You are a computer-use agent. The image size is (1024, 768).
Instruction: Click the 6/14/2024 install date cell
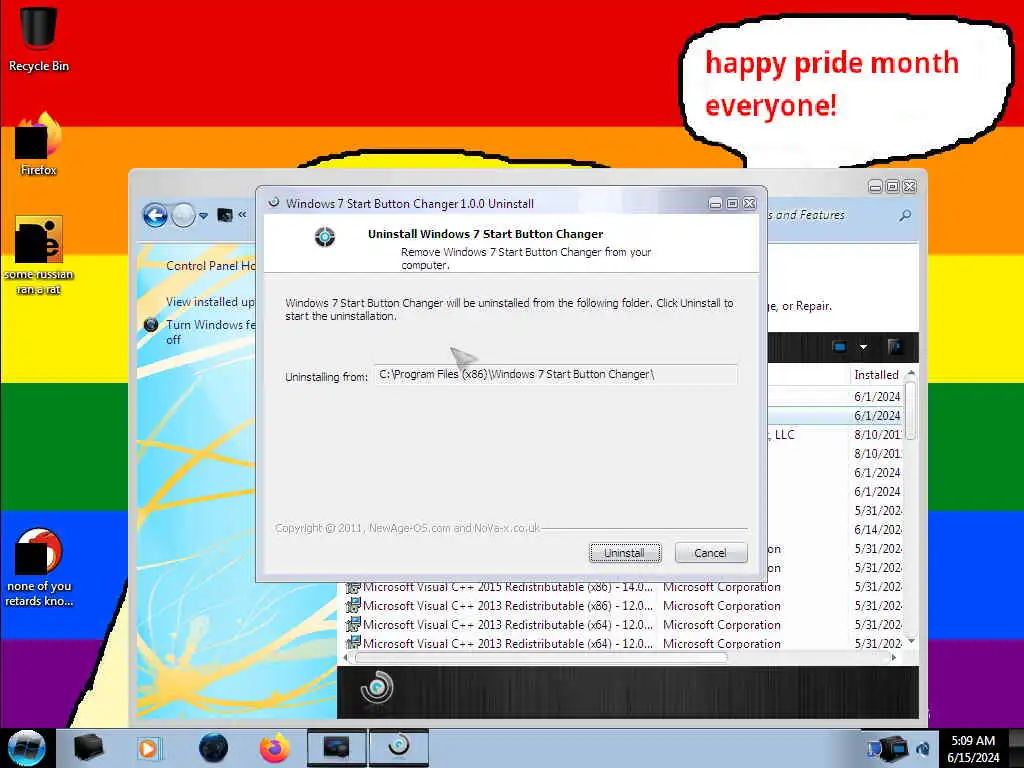tap(877, 530)
